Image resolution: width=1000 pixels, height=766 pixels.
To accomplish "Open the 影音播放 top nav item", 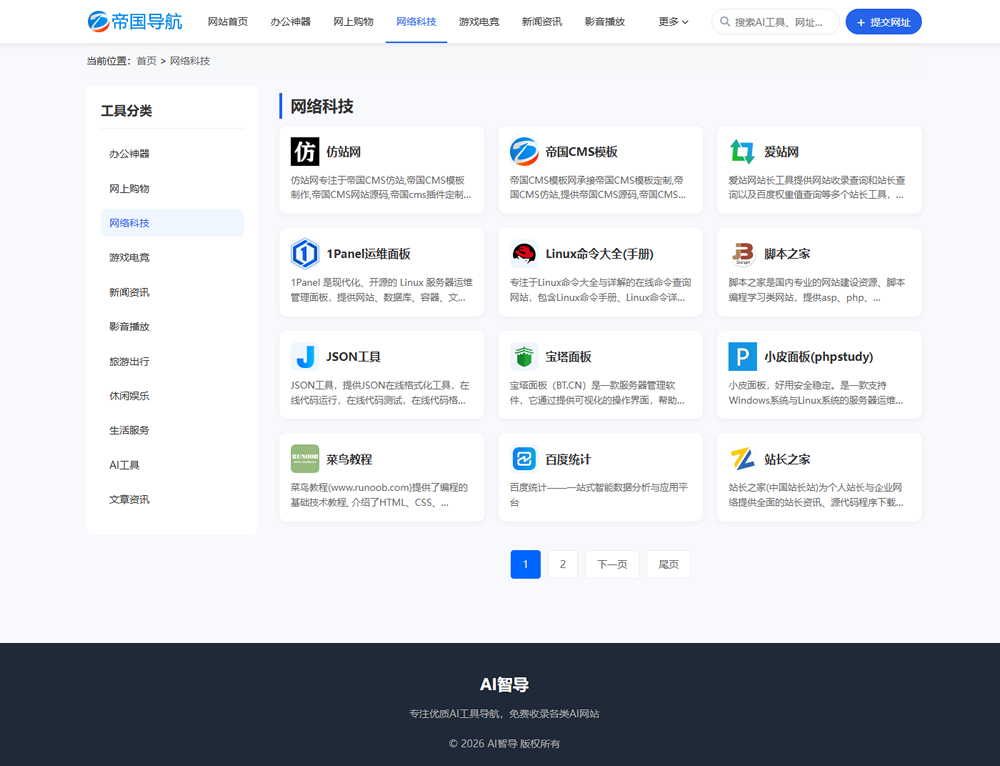I will (605, 22).
